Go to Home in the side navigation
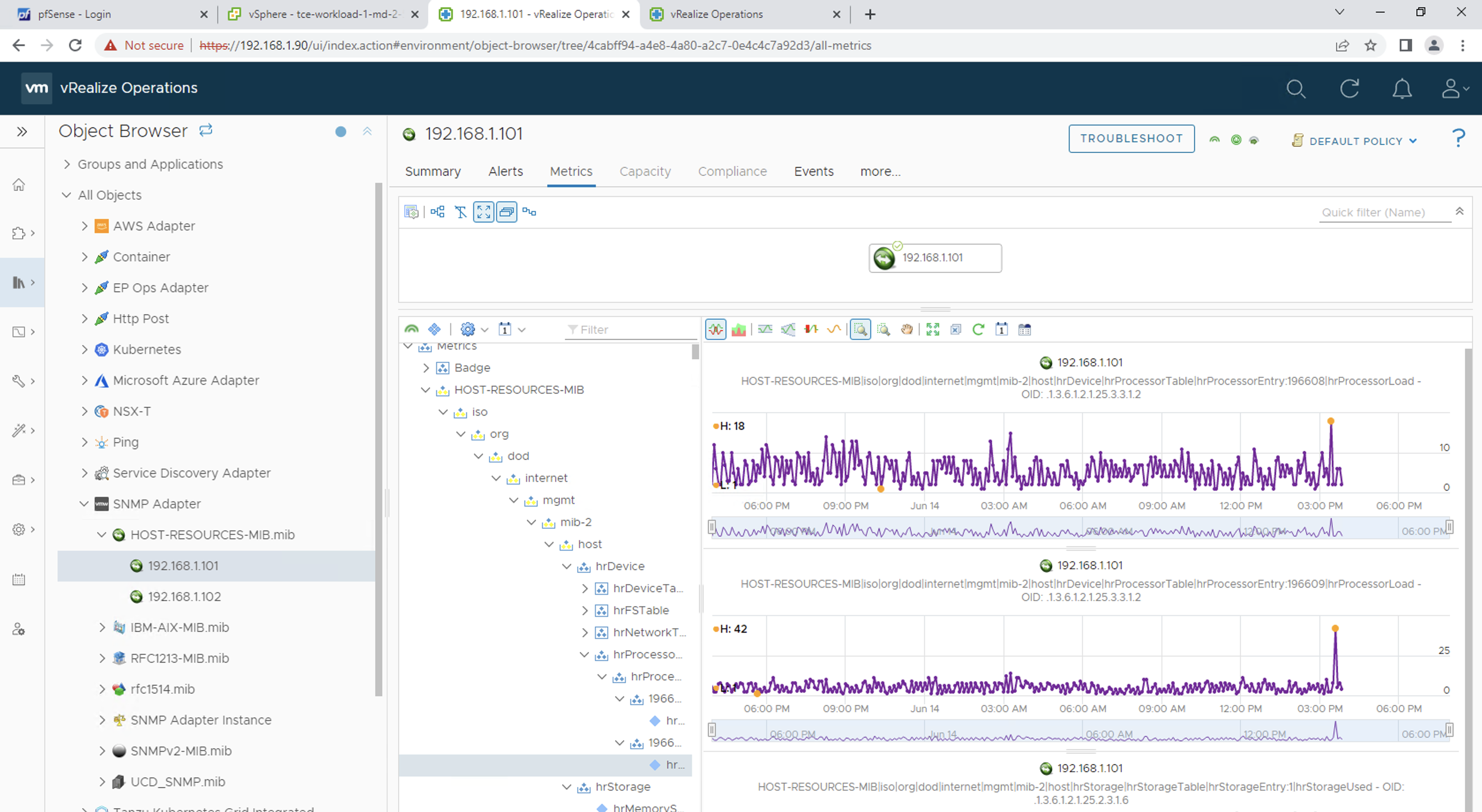Image resolution: width=1482 pixels, height=812 pixels. pos(19,184)
